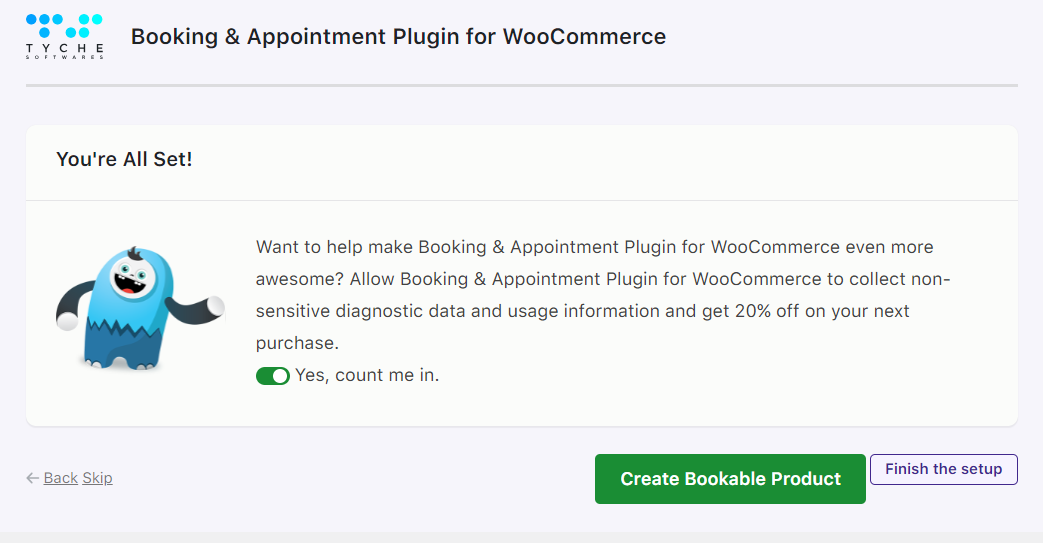
Task: Click the TYCHE wordmark beneath the dots
Action: [x=65, y=48]
